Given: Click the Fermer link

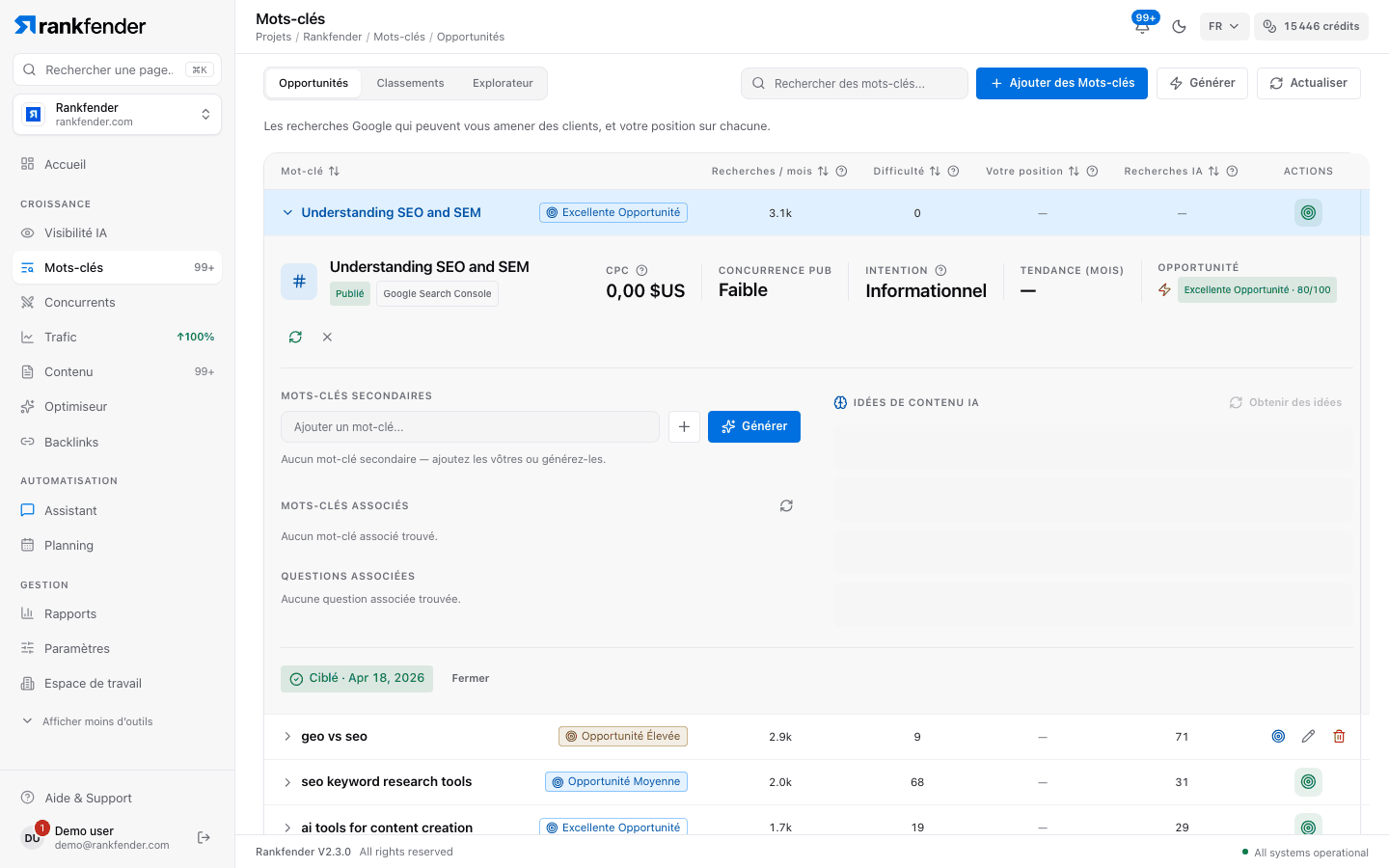Looking at the screenshot, I should 470,679.
